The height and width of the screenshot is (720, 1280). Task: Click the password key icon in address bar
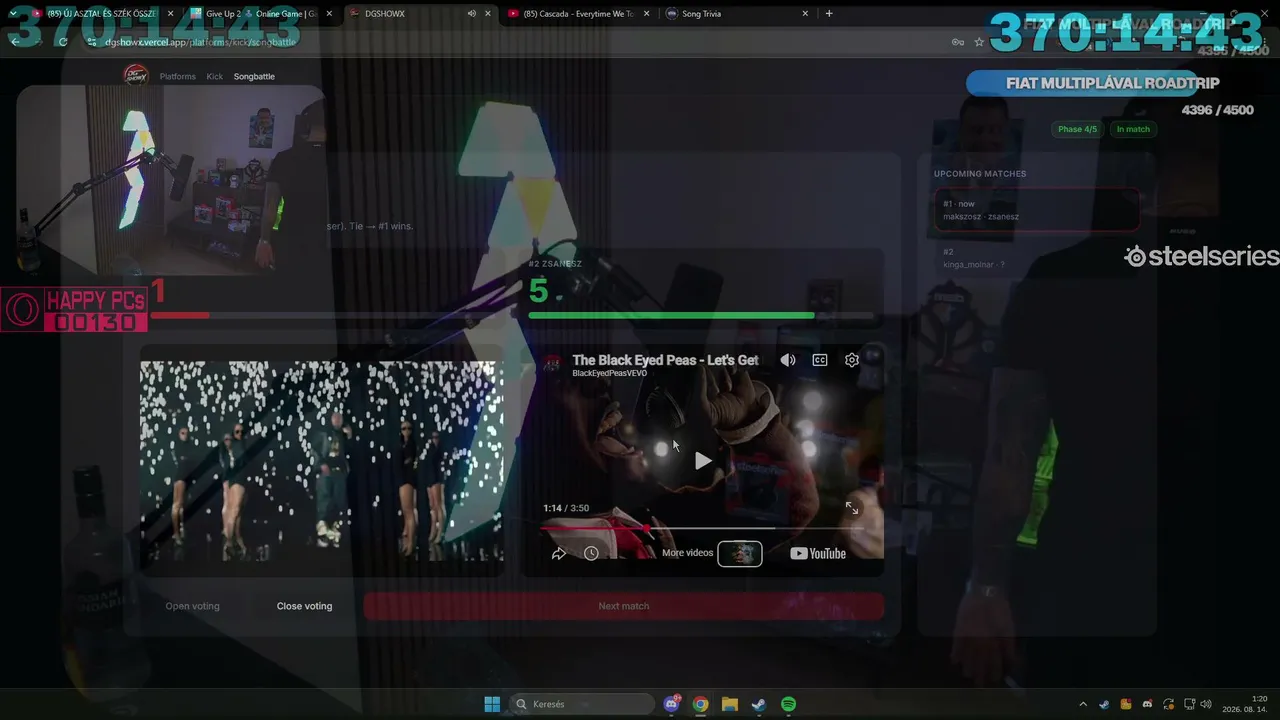tap(957, 42)
